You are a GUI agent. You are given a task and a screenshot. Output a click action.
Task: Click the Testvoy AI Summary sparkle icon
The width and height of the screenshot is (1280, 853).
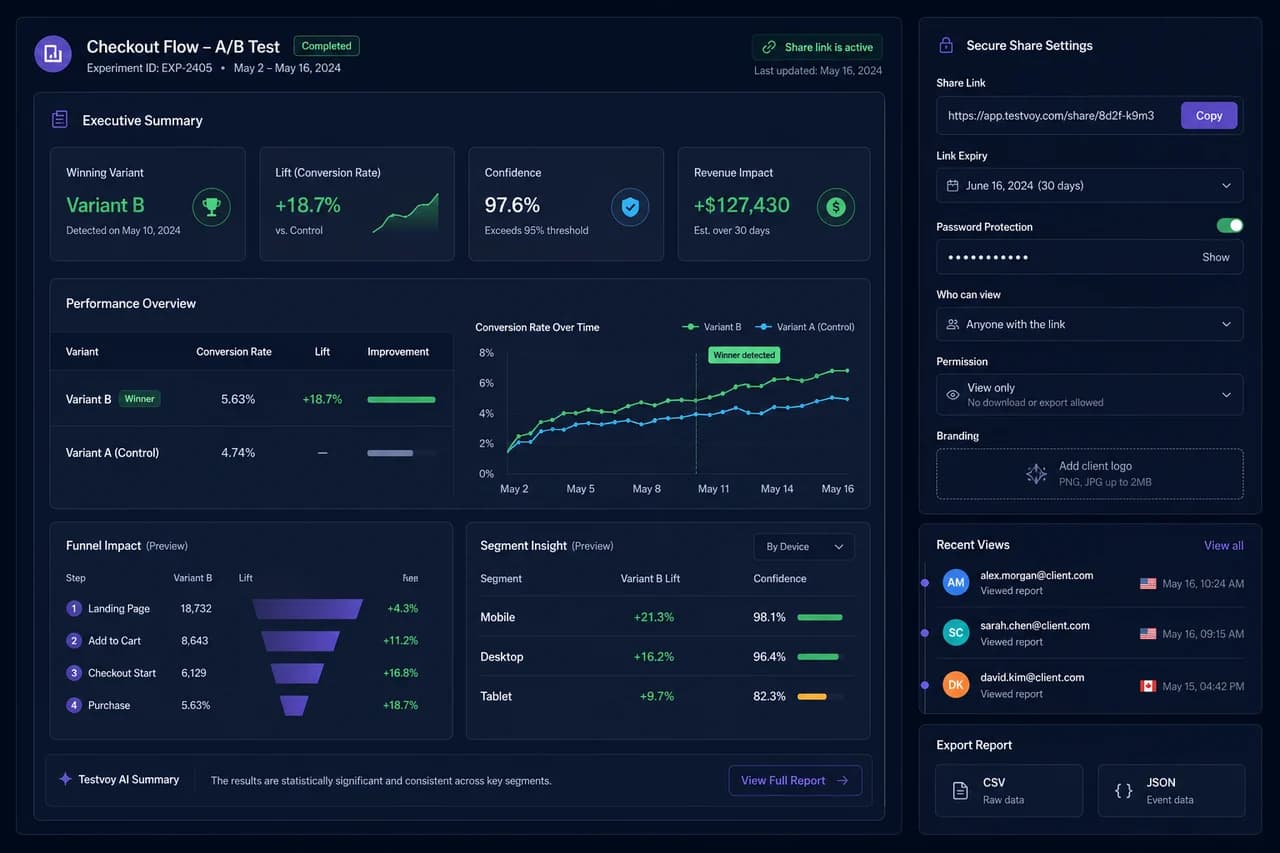tap(65, 779)
